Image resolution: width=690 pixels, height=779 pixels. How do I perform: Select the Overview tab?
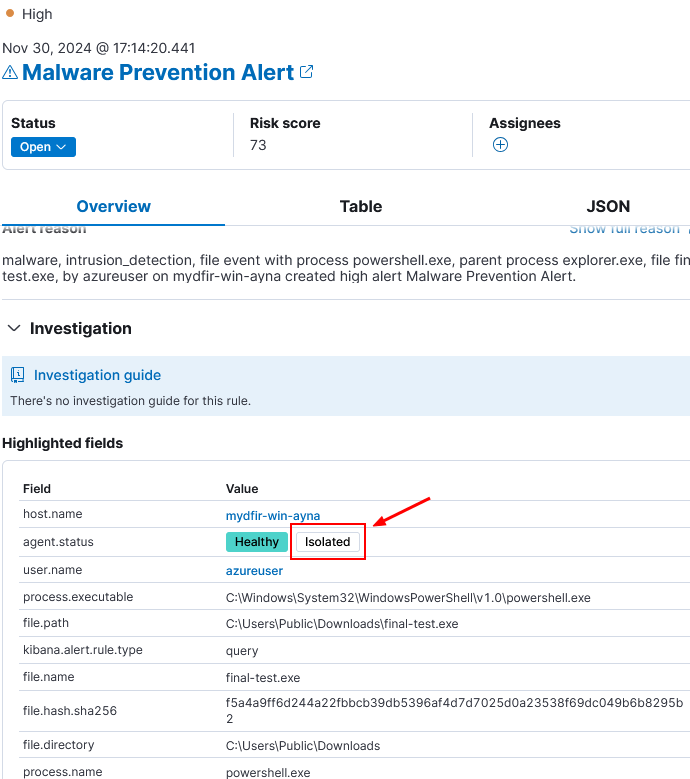[113, 206]
